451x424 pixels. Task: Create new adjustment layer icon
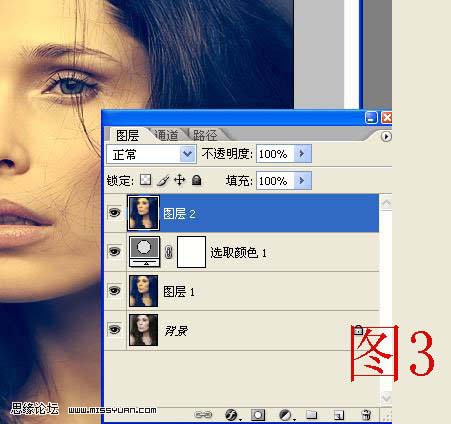click(285, 415)
